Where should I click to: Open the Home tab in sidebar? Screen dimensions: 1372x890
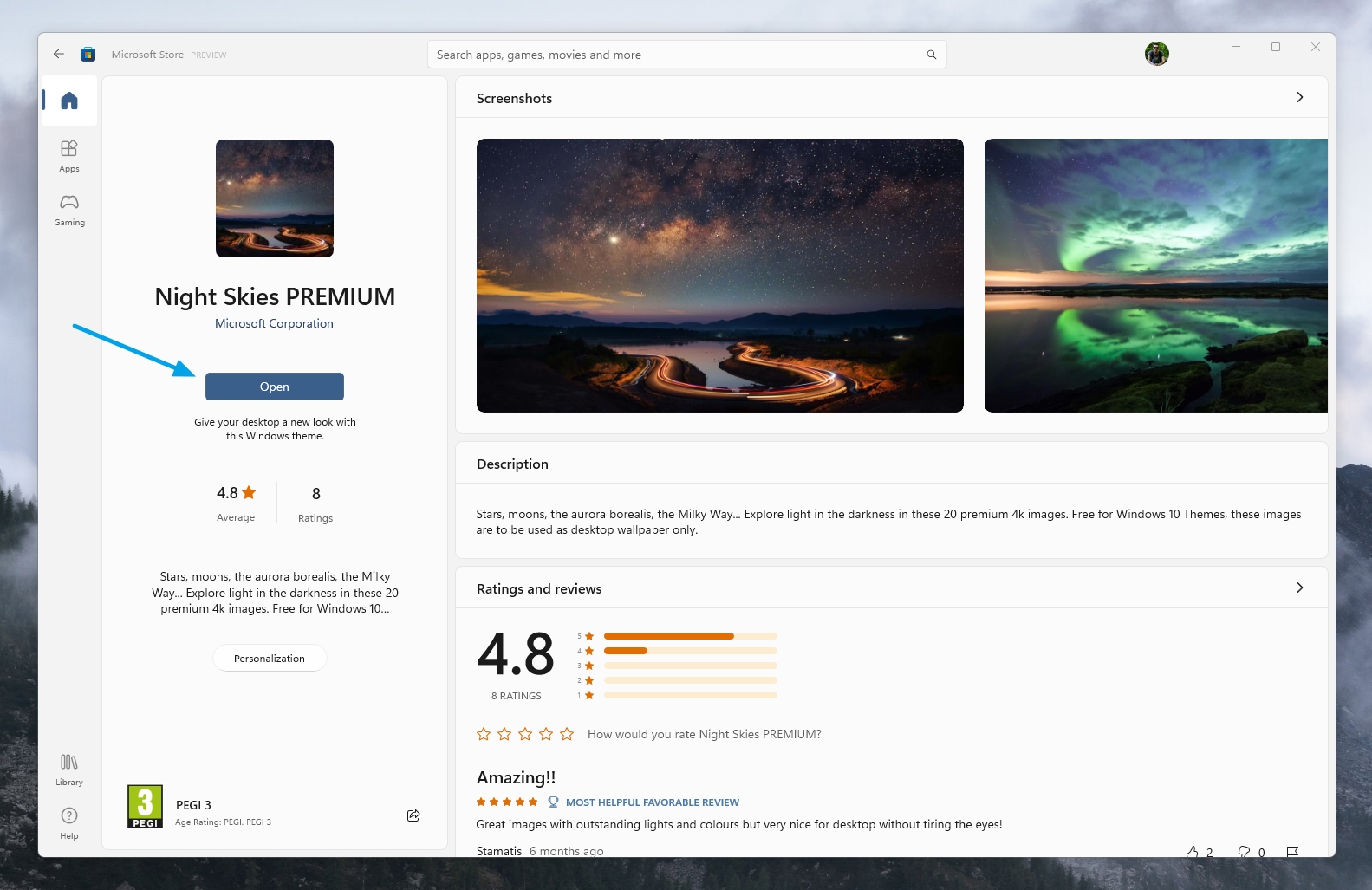[69, 101]
